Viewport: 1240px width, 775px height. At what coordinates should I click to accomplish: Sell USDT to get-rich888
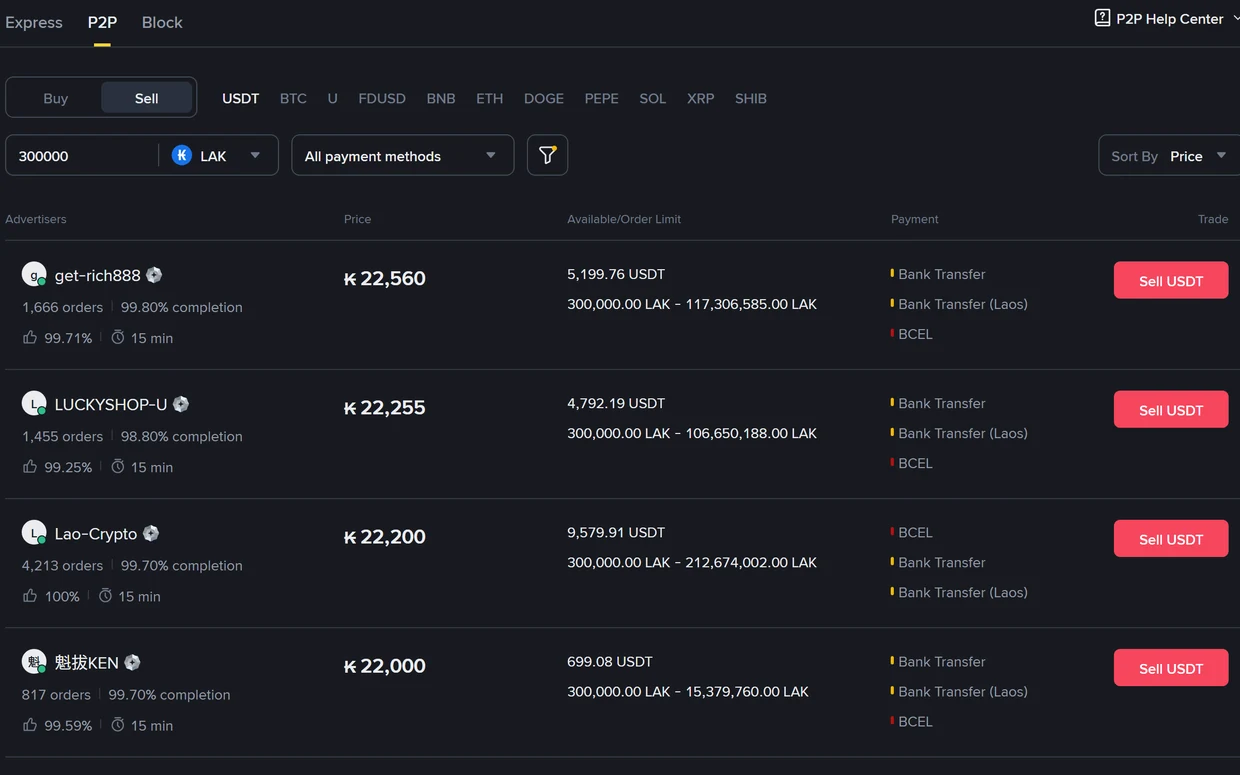[x=1171, y=281]
